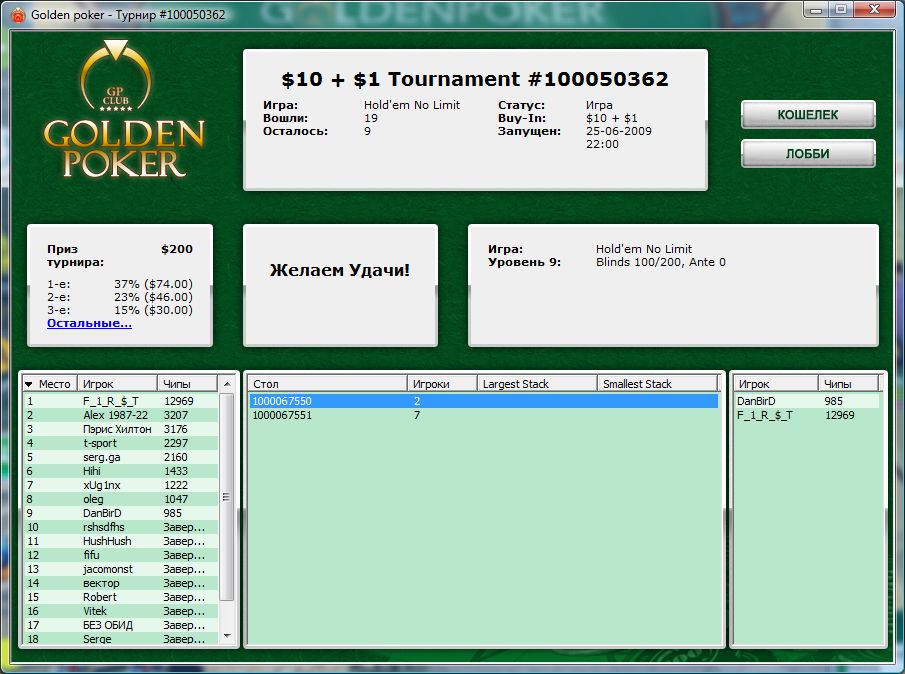Select player oleg row

(121, 499)
